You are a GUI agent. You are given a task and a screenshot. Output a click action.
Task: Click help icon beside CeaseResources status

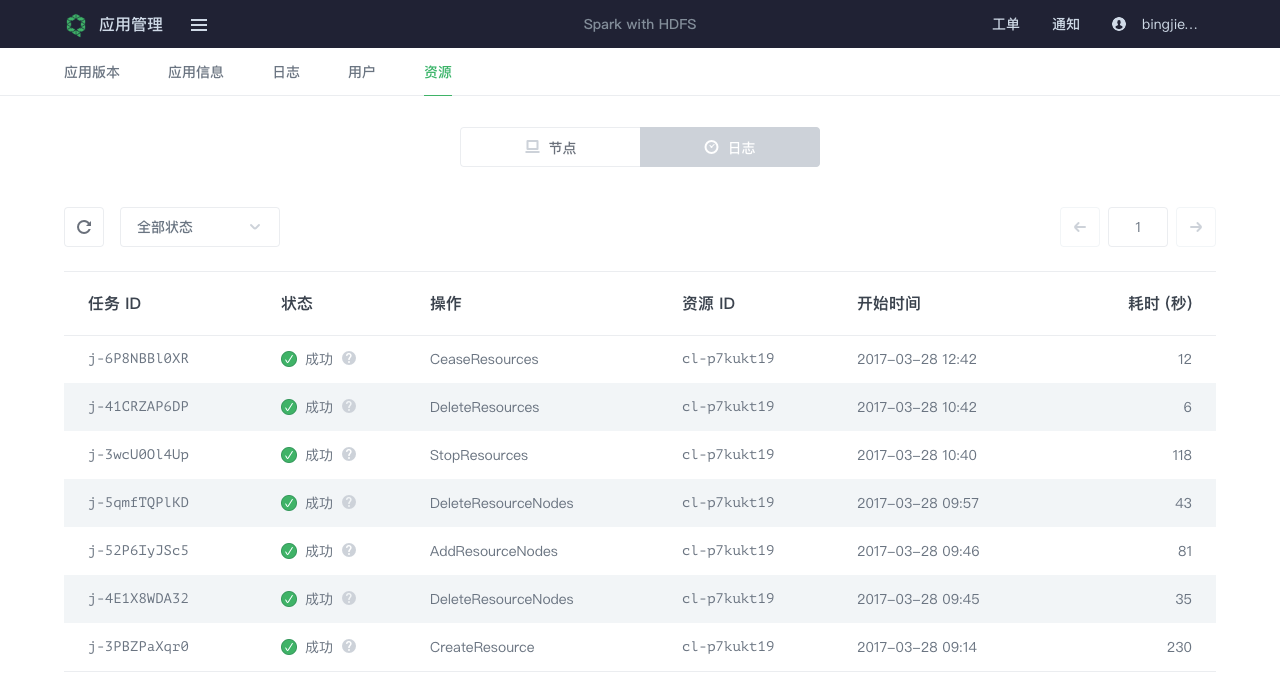coord(349,358)
